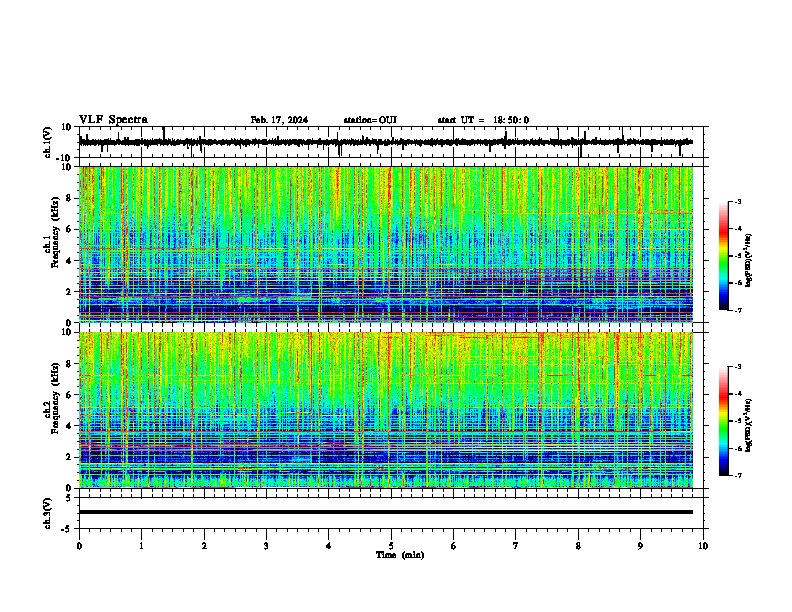Click the "-3" label on ch.2 colorbar
This screenshot has width=792, height=612.
tap(738, 367)
